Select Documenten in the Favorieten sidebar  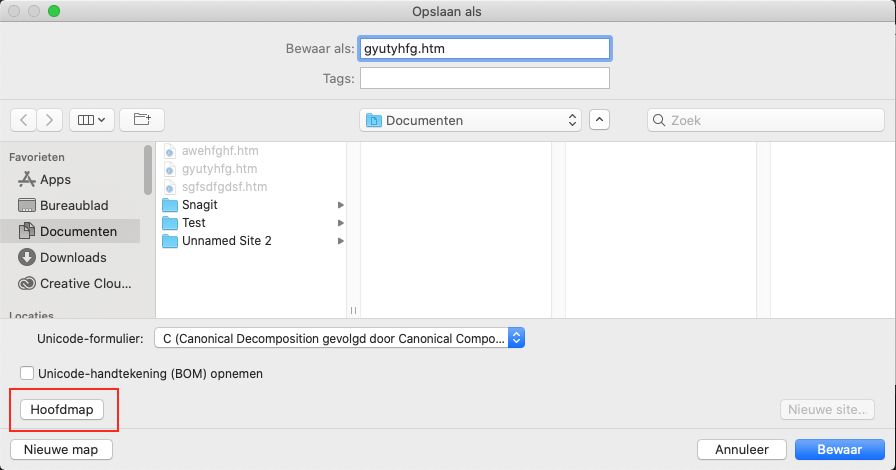[x=77, y=232]
